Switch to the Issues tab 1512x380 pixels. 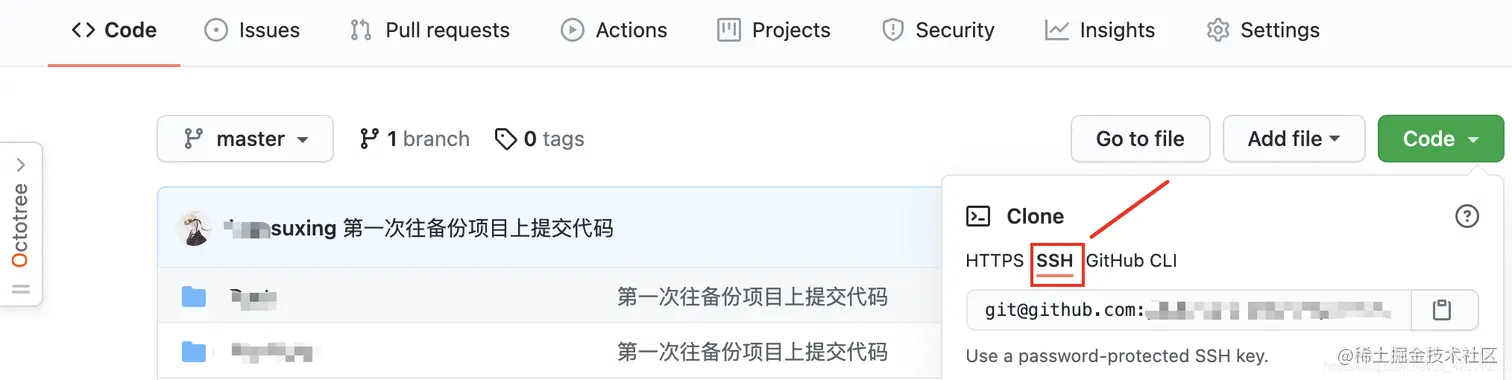[x=252, y=30]
